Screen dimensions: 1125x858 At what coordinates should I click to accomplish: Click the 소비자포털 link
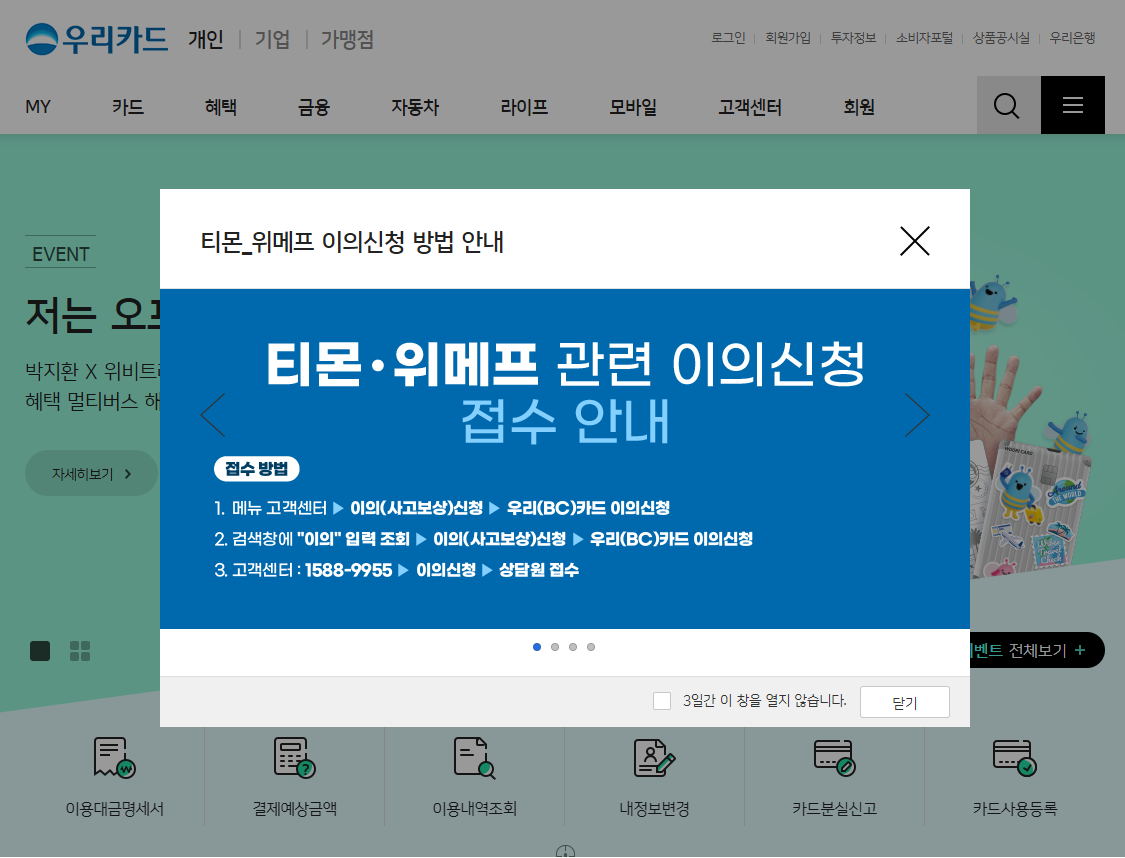click(x=924, y=38)
